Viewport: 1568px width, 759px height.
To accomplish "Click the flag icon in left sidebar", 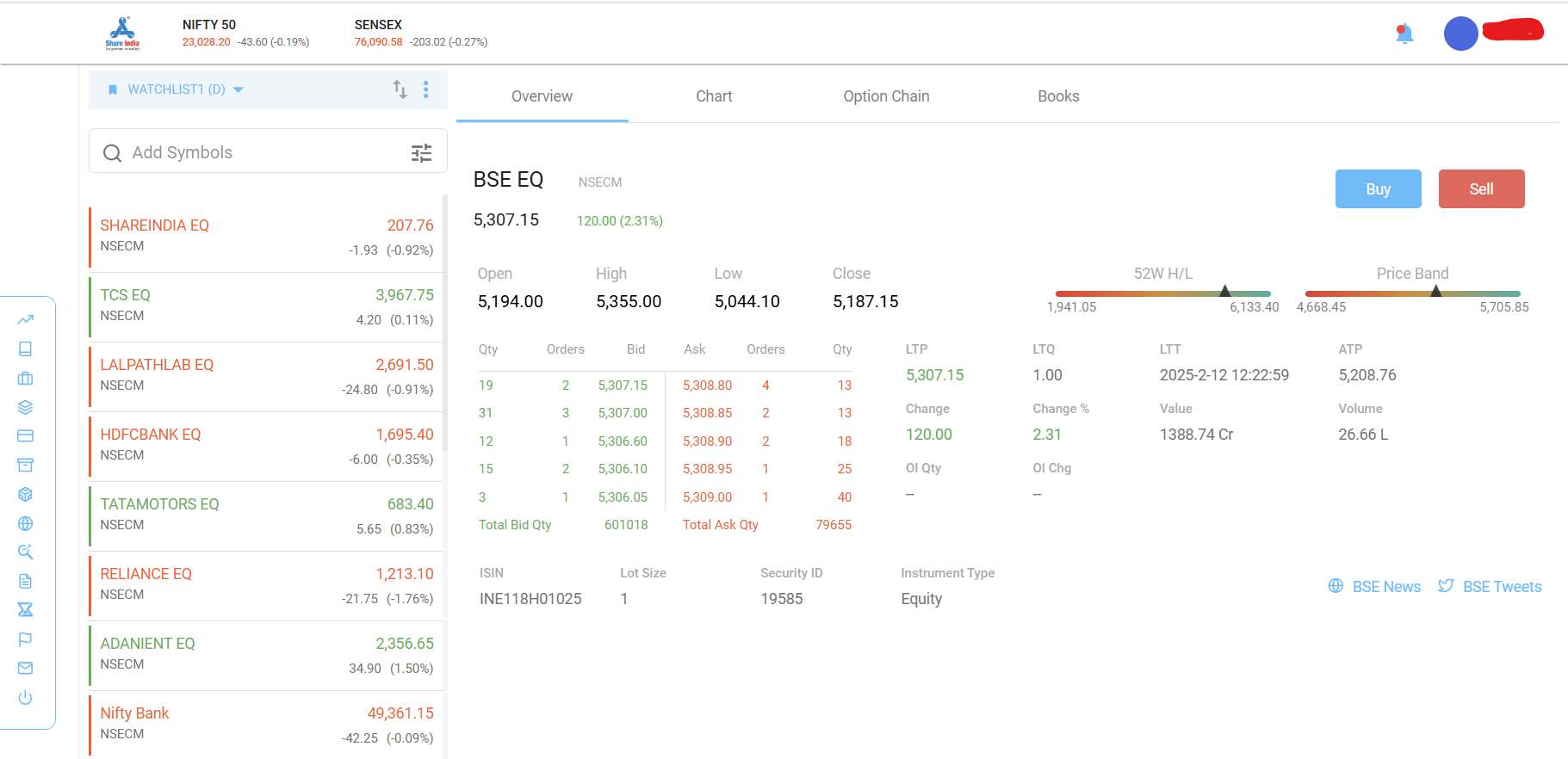I will click(x=25, y=639).
